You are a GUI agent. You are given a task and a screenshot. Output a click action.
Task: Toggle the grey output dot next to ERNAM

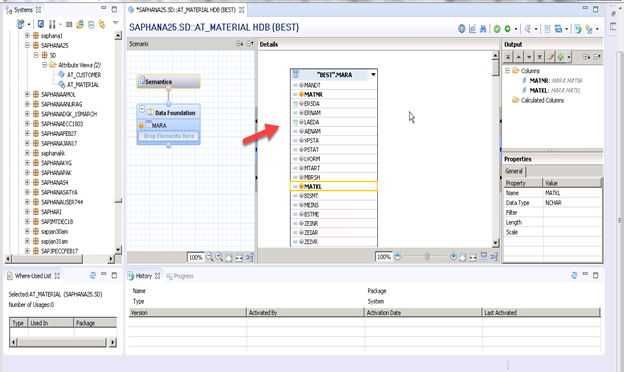click(x=301, y=113)
